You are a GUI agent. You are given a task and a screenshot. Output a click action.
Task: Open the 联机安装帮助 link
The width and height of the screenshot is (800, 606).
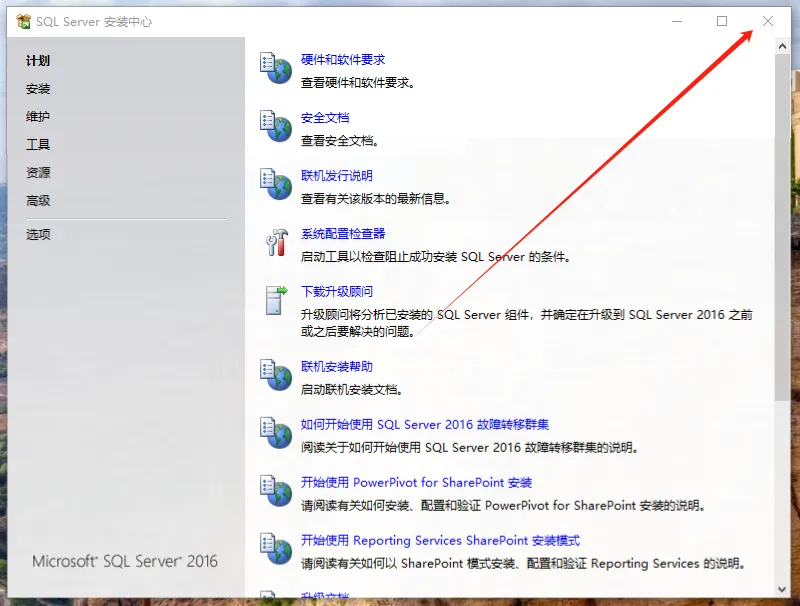(337, 367)
